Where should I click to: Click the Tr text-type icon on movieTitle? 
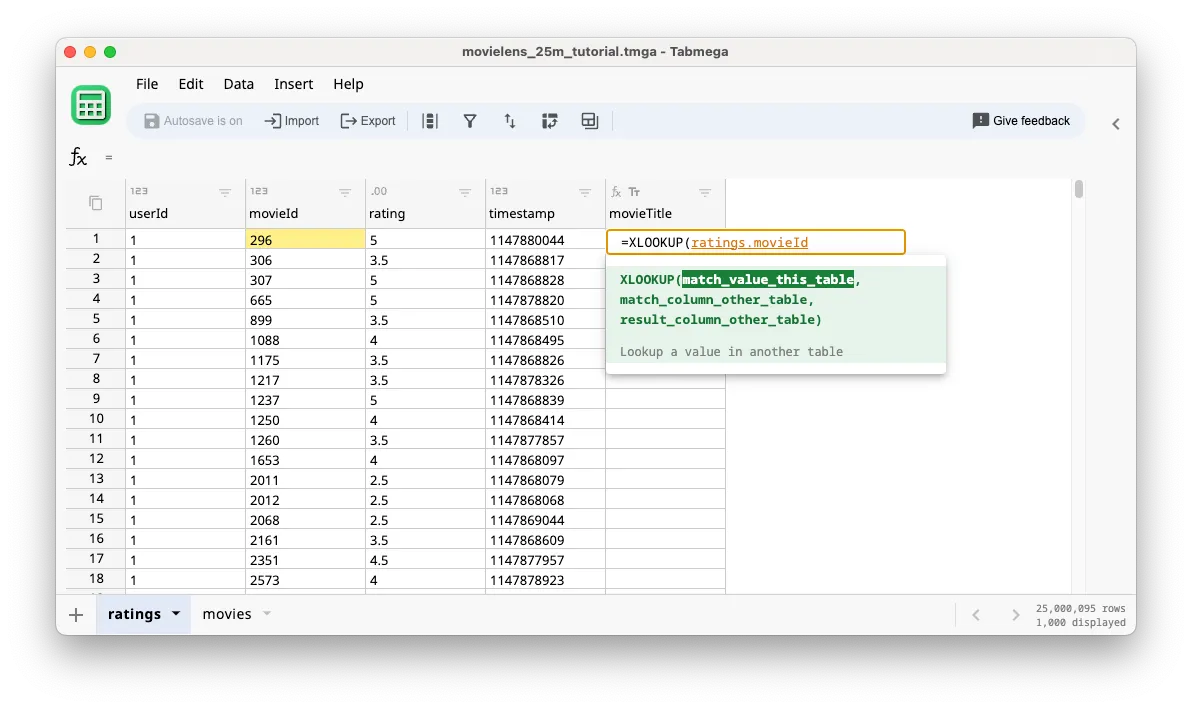point(636,190)
